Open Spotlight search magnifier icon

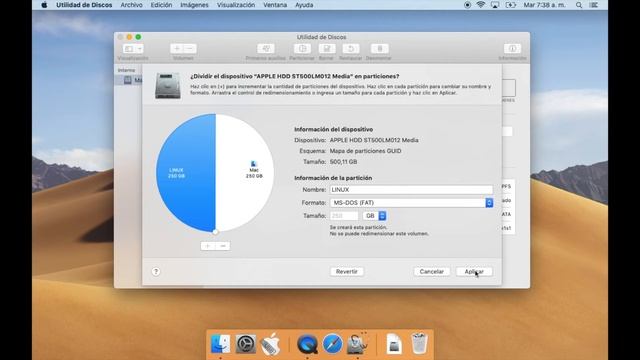tap(579, 5)
